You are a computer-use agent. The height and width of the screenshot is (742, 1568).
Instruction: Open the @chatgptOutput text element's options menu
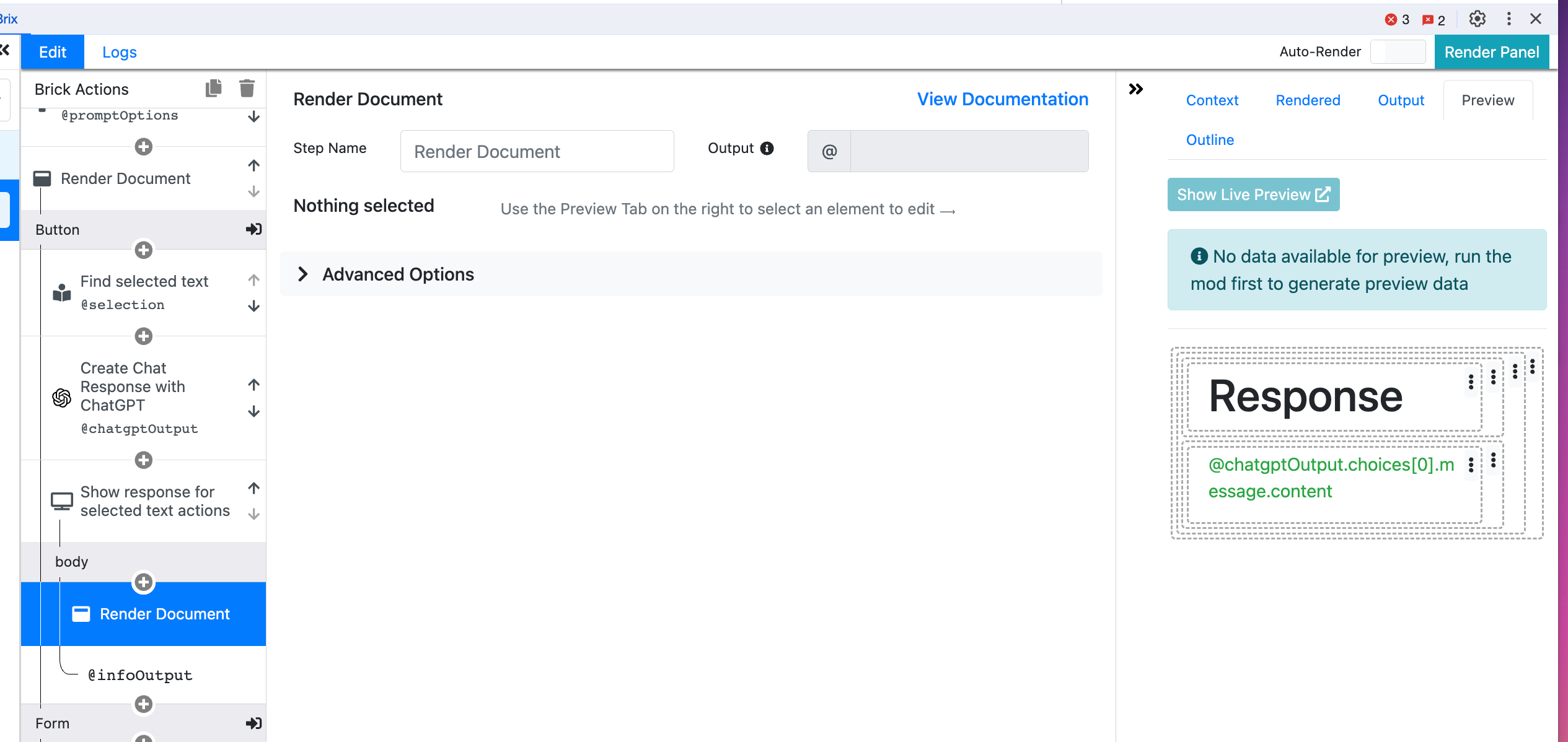(x=1471, y=465)
